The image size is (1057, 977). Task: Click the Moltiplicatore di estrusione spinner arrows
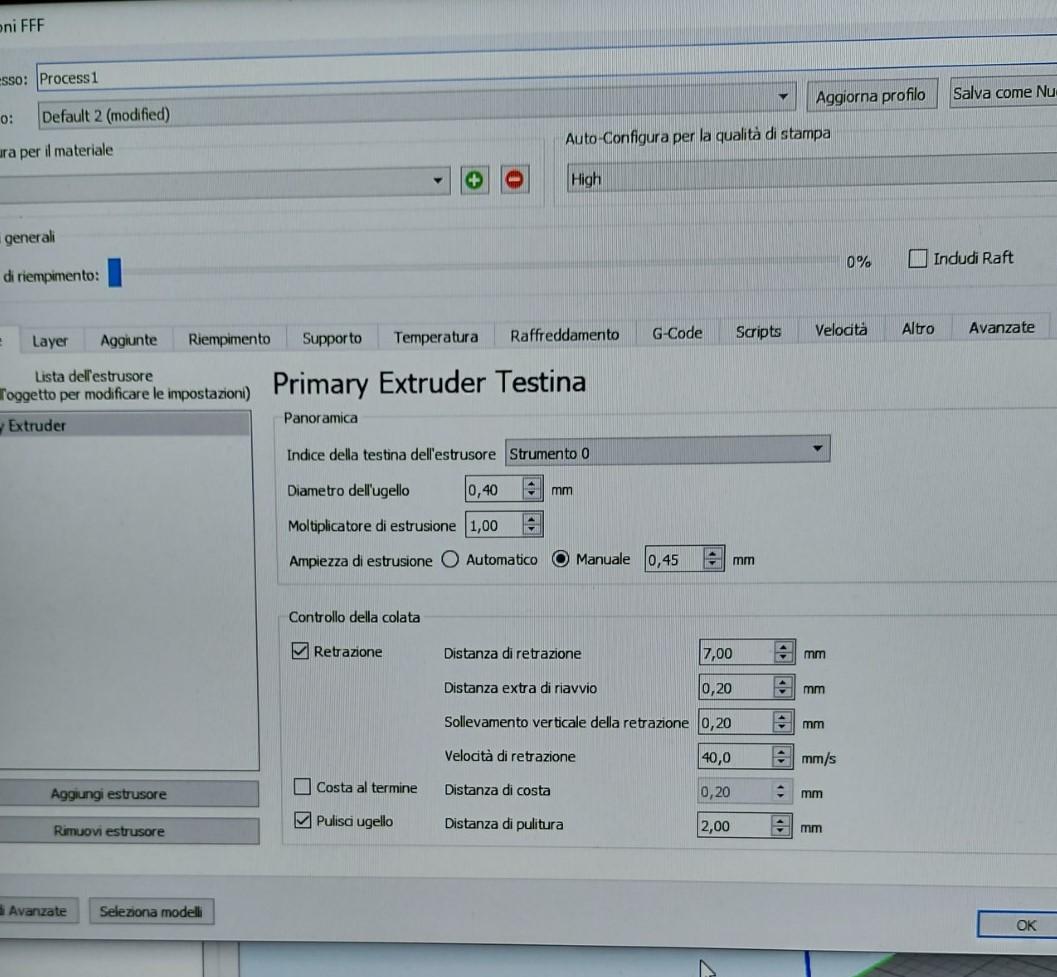tap(532, 525)
